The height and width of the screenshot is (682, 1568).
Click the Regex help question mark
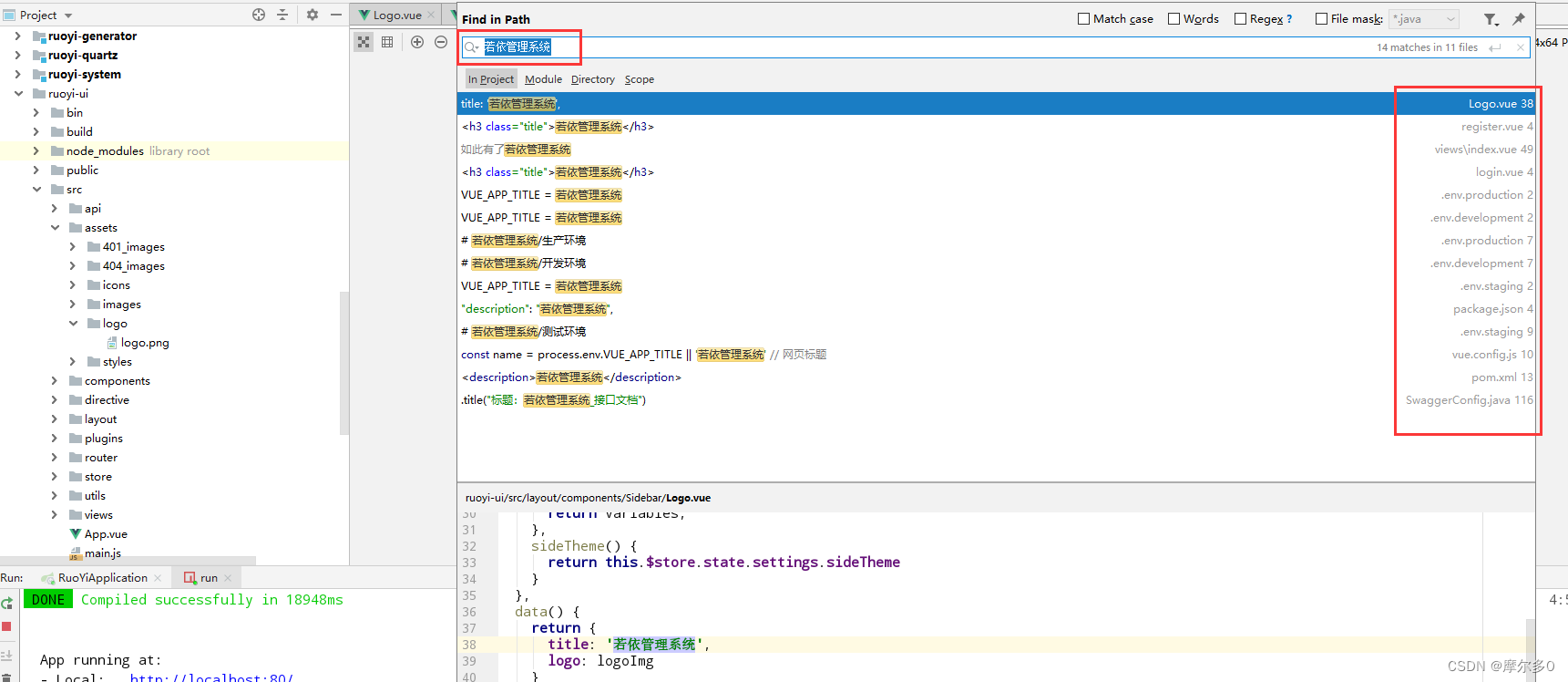tap(1289, 19)
